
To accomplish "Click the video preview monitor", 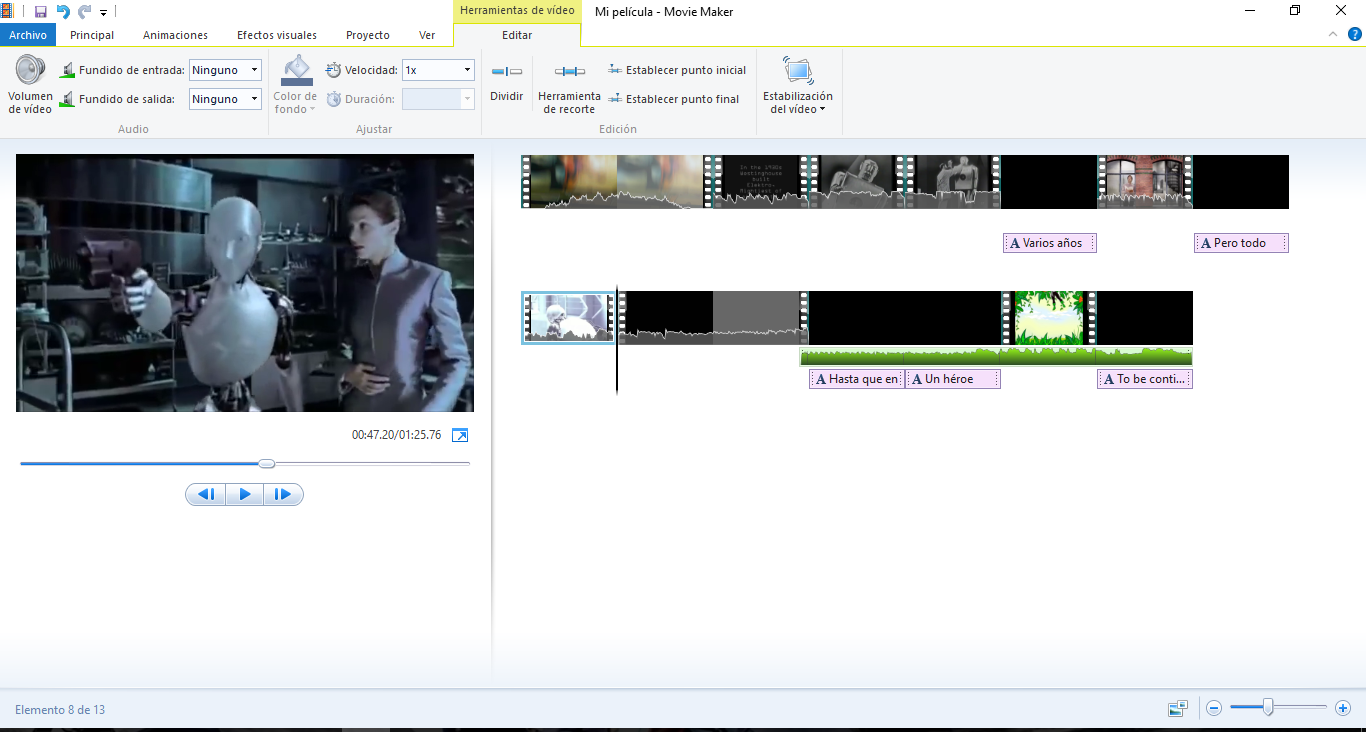I will (245, 283).
